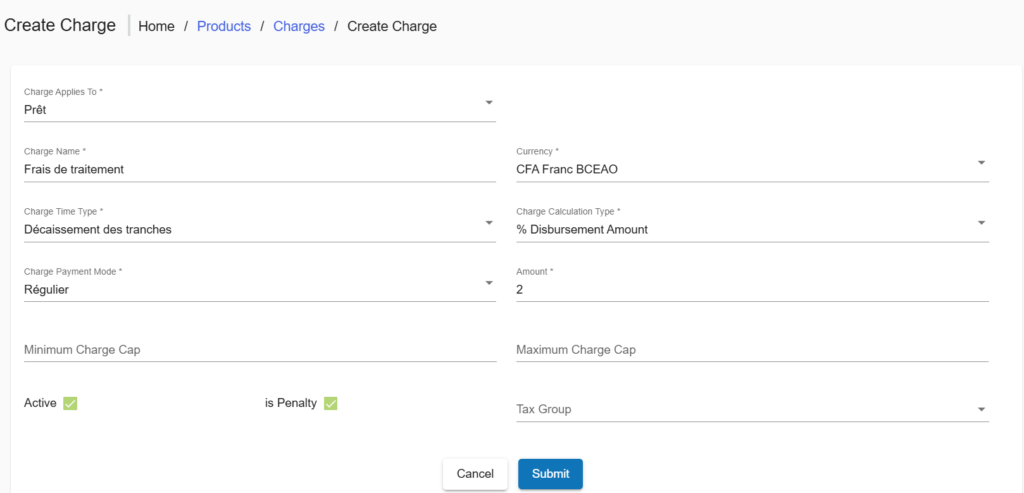
Task: Click the Maximum Charge Cap field
Action: click(751, 350)
